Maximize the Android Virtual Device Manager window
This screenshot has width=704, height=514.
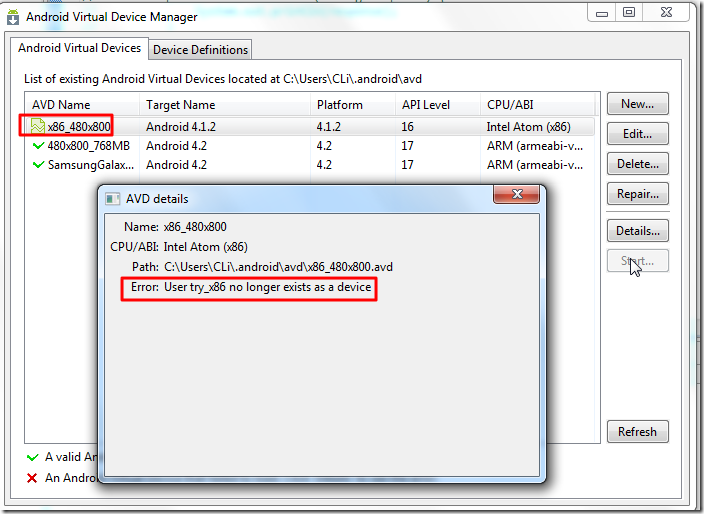click(x=629, y=13)
